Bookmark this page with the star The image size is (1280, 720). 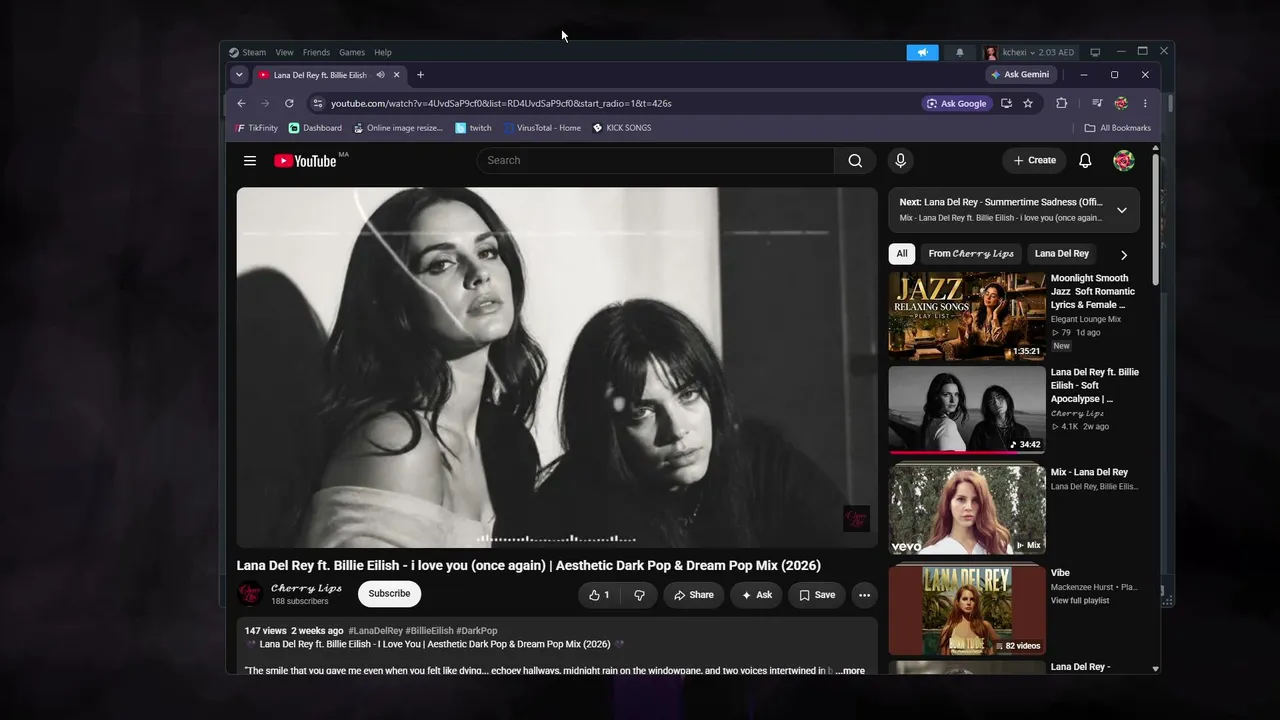click(1028, 103)
